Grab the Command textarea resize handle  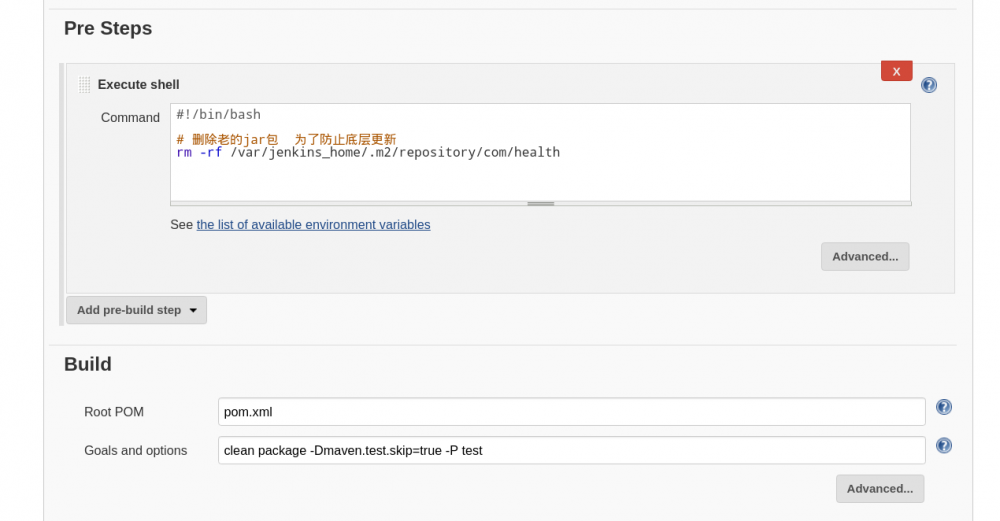[x=540, y=203]
